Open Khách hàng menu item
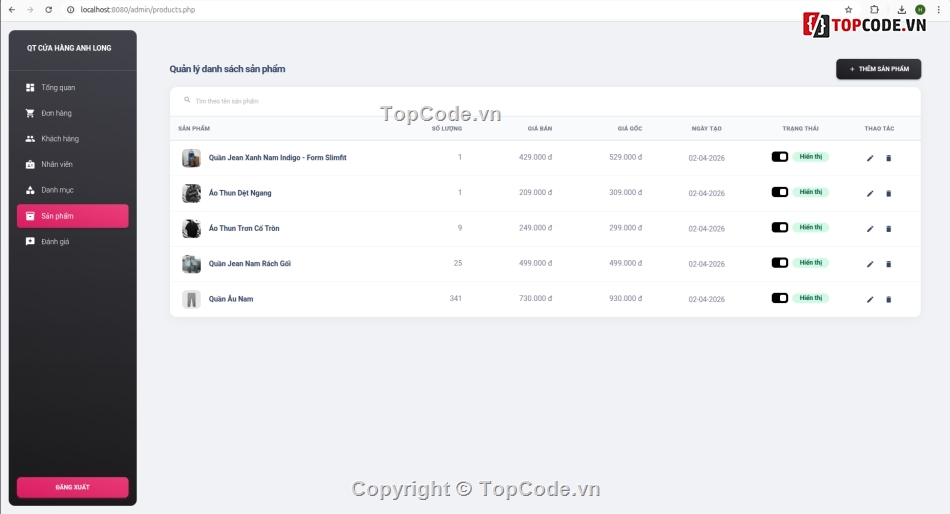 73,139
